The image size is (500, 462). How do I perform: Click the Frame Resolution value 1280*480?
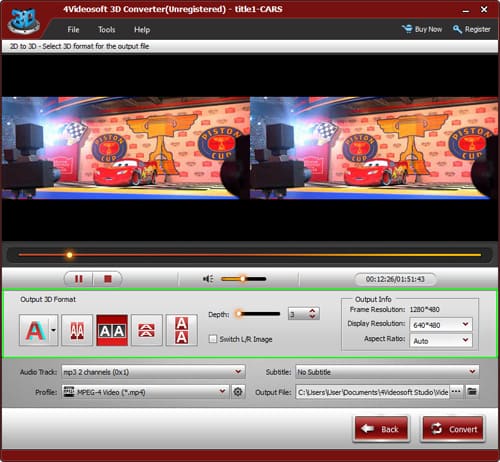pos(424,309)
